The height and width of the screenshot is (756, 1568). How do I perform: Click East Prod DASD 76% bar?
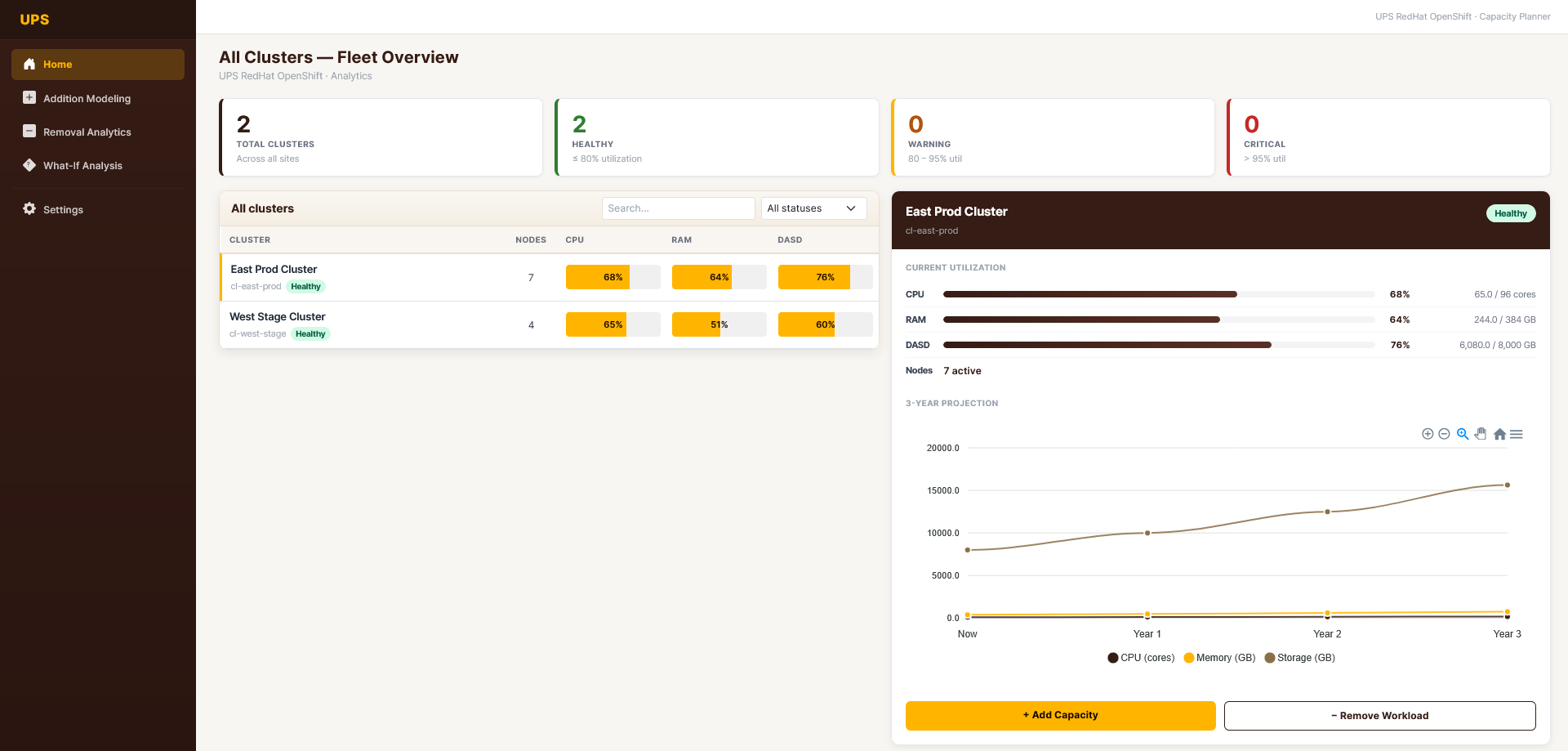tap(825, 277)
